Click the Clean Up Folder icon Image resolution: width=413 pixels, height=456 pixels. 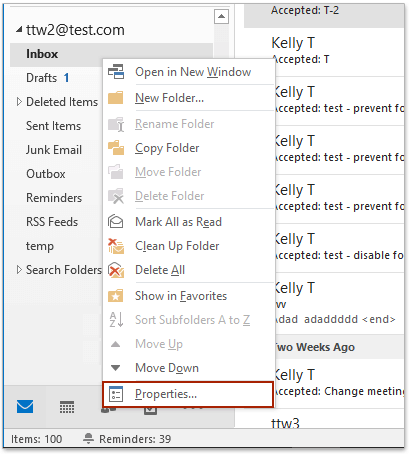[x=116, y=246]
